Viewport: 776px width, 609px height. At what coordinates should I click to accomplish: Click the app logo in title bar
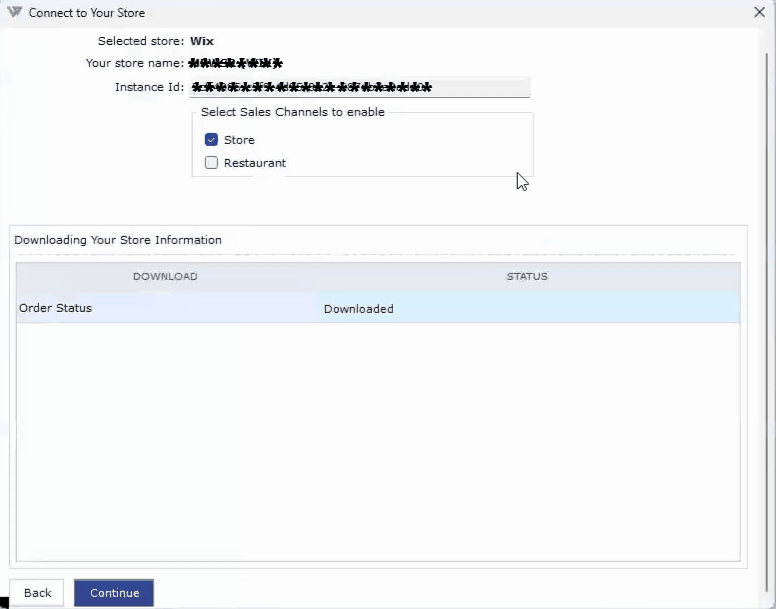tap(14, 13)
